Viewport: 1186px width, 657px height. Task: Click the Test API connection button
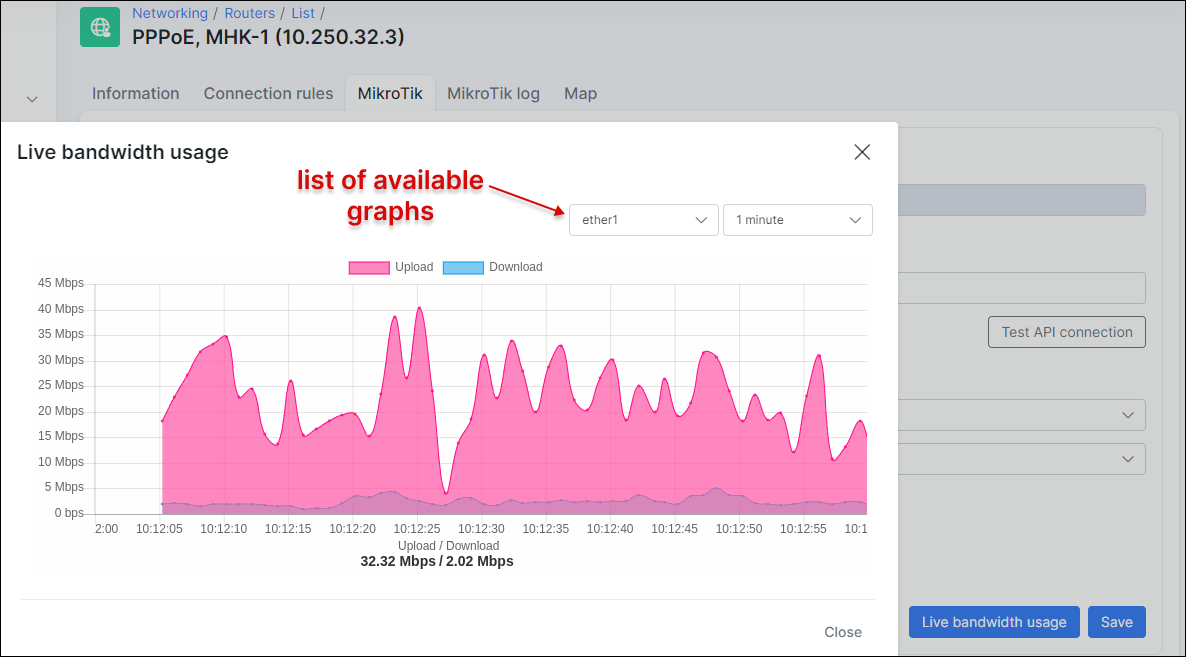pos(1066,332)
